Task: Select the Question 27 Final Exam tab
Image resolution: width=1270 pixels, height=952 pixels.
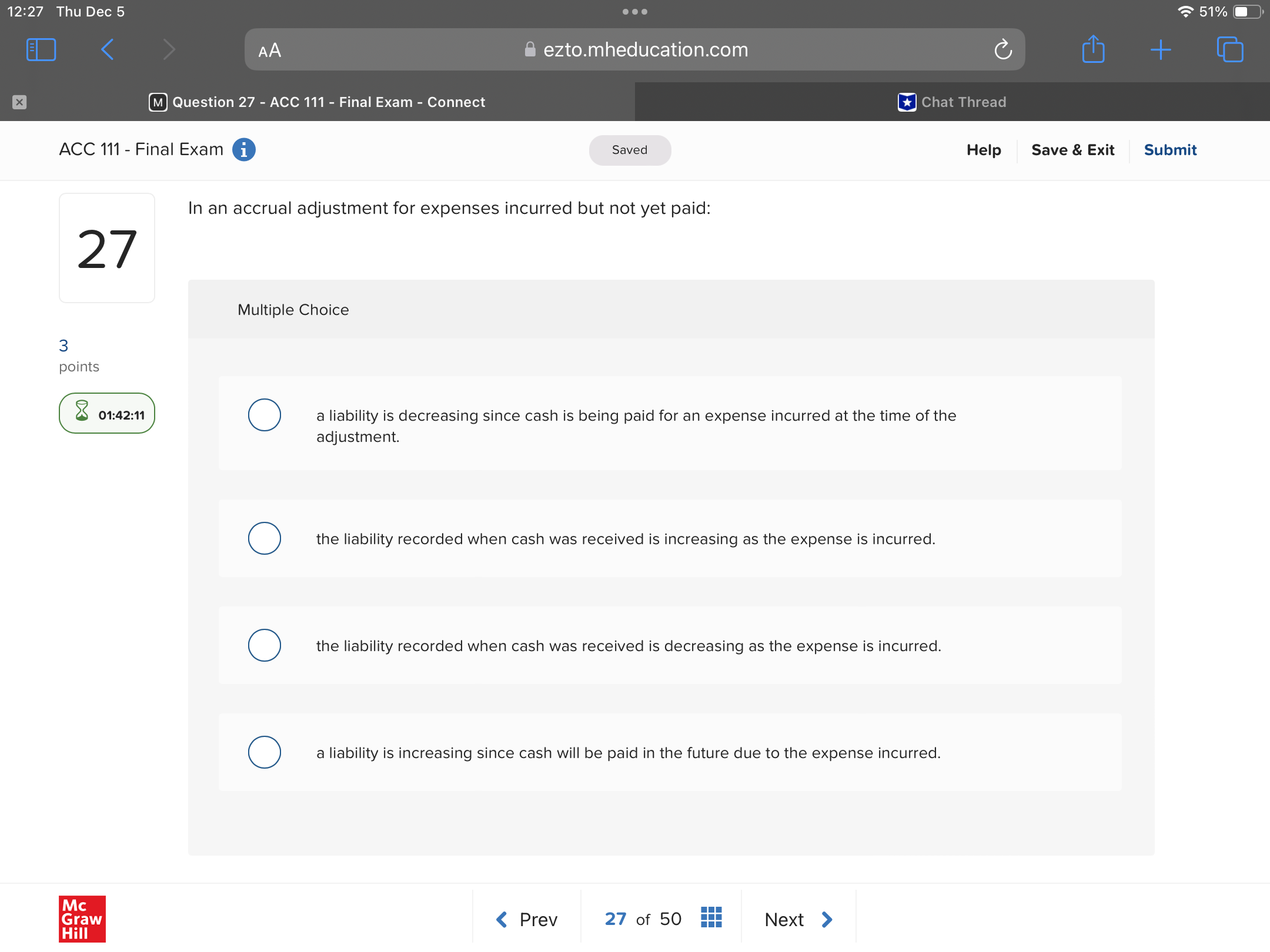Action: tap(317, 102)
